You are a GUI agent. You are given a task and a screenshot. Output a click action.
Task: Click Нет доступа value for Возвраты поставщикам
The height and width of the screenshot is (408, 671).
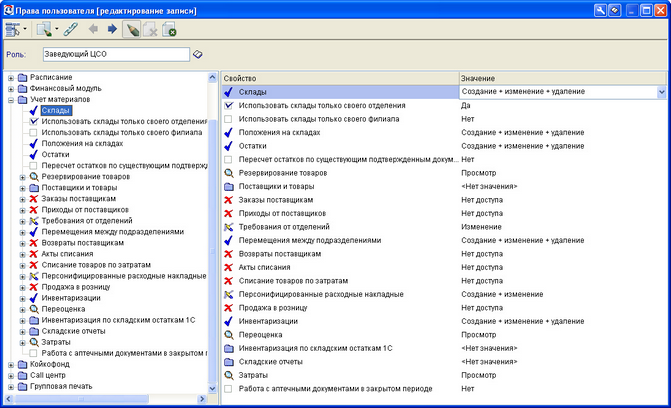click(x=482, y=254)
